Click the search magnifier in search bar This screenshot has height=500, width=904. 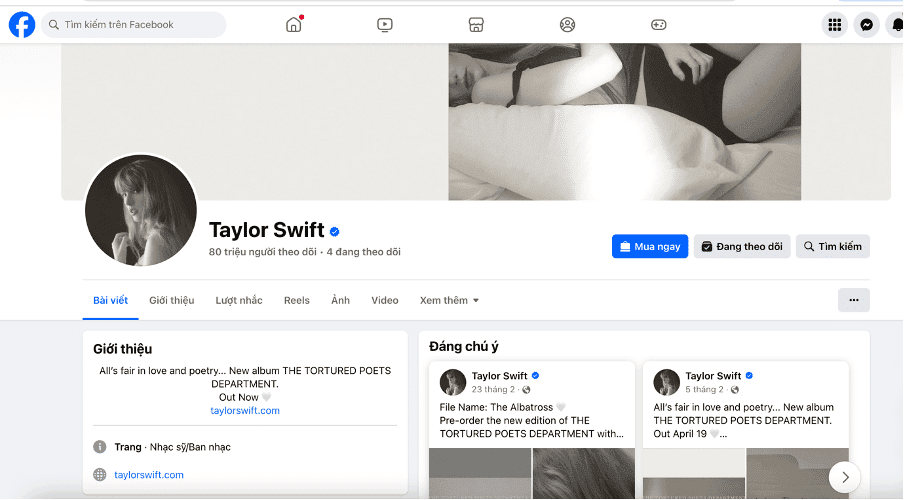point(54,25)
